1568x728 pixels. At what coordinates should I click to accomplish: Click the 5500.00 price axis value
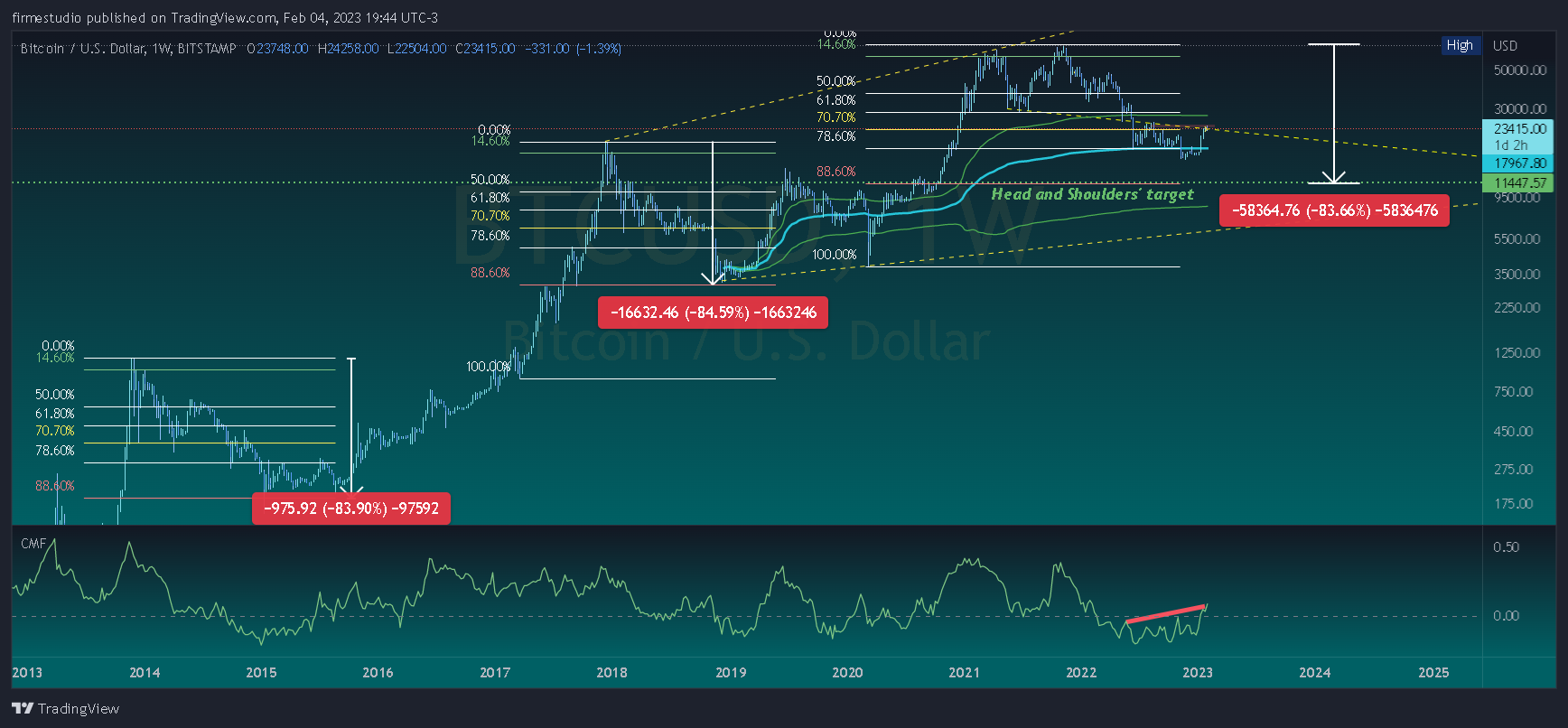pyautogui.click(x=1517, y=238)
